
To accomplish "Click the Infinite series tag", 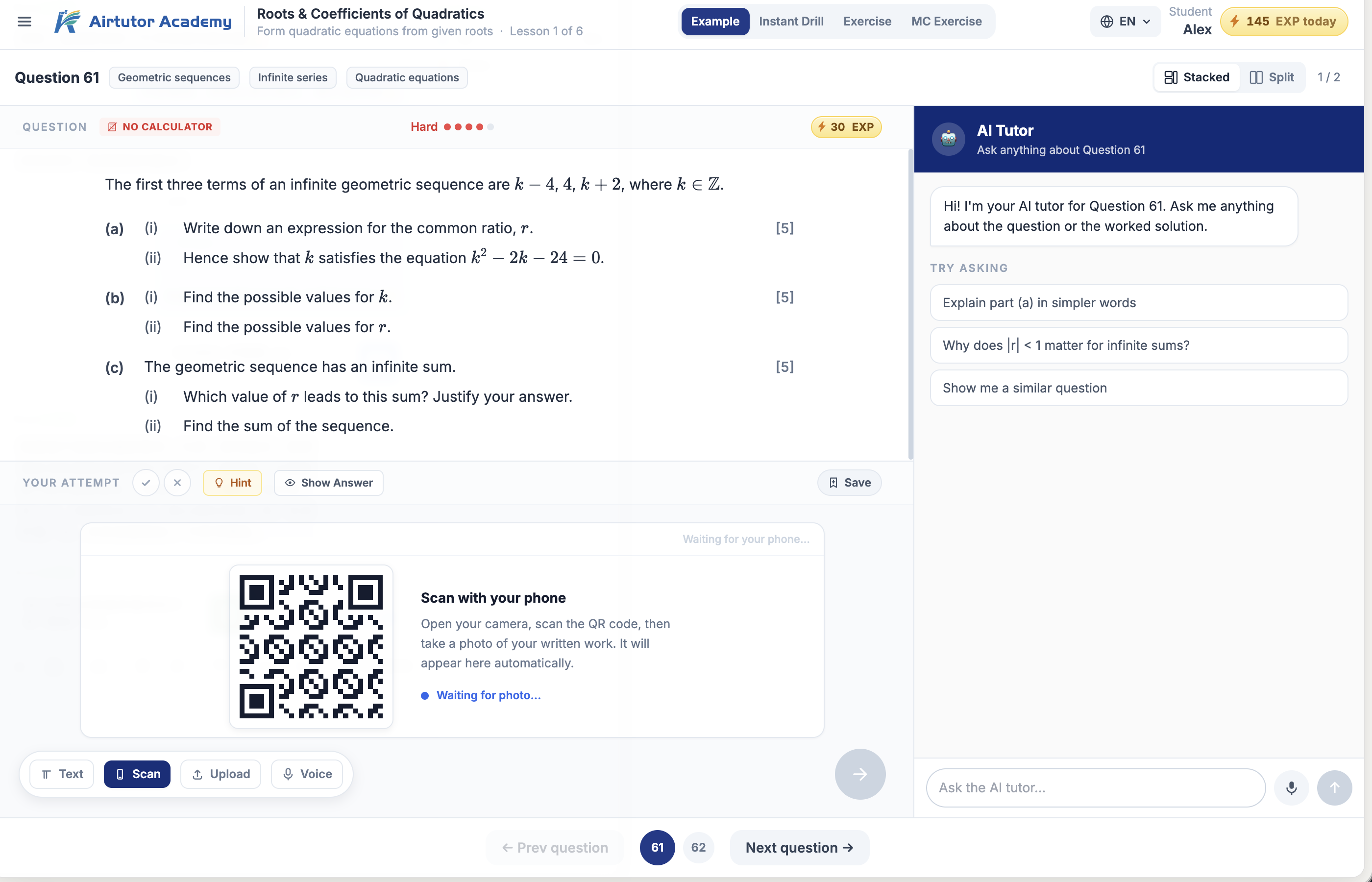I will (x=293, y=78).
